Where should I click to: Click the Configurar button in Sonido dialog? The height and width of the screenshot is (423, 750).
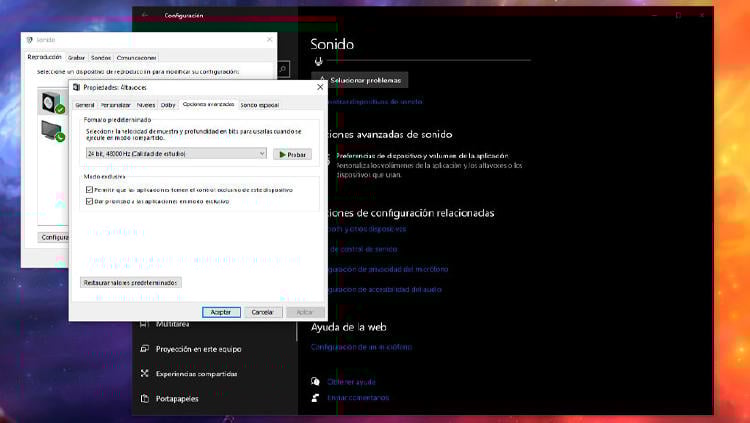point(54,237)
